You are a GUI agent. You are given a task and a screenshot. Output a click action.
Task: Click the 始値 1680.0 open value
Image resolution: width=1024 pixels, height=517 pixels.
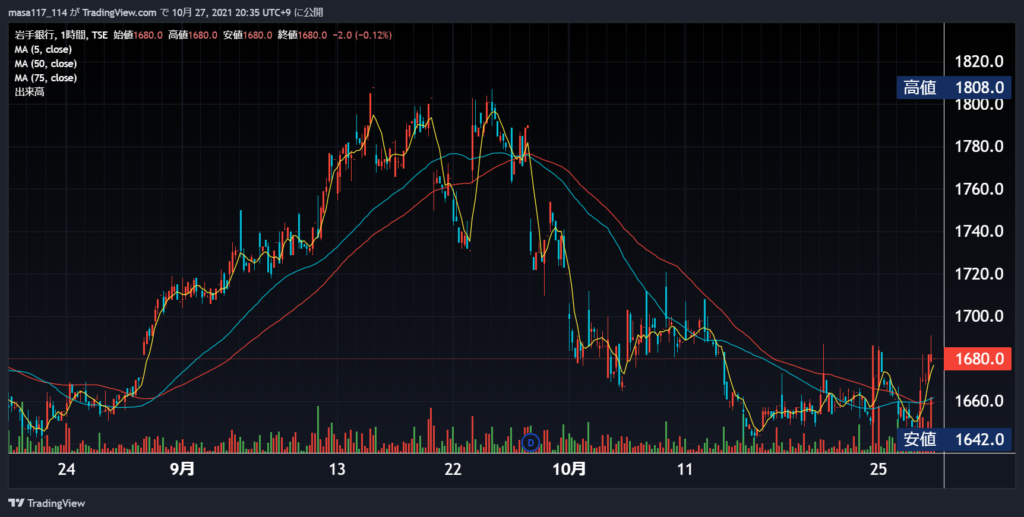pos(138,35)
